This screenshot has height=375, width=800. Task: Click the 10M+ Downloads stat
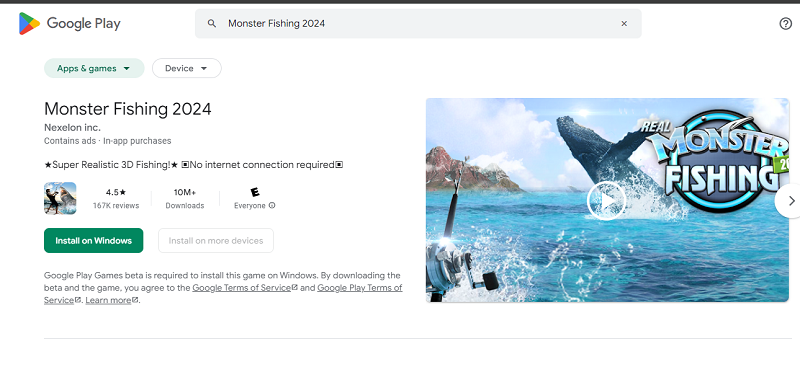(185, 198)
